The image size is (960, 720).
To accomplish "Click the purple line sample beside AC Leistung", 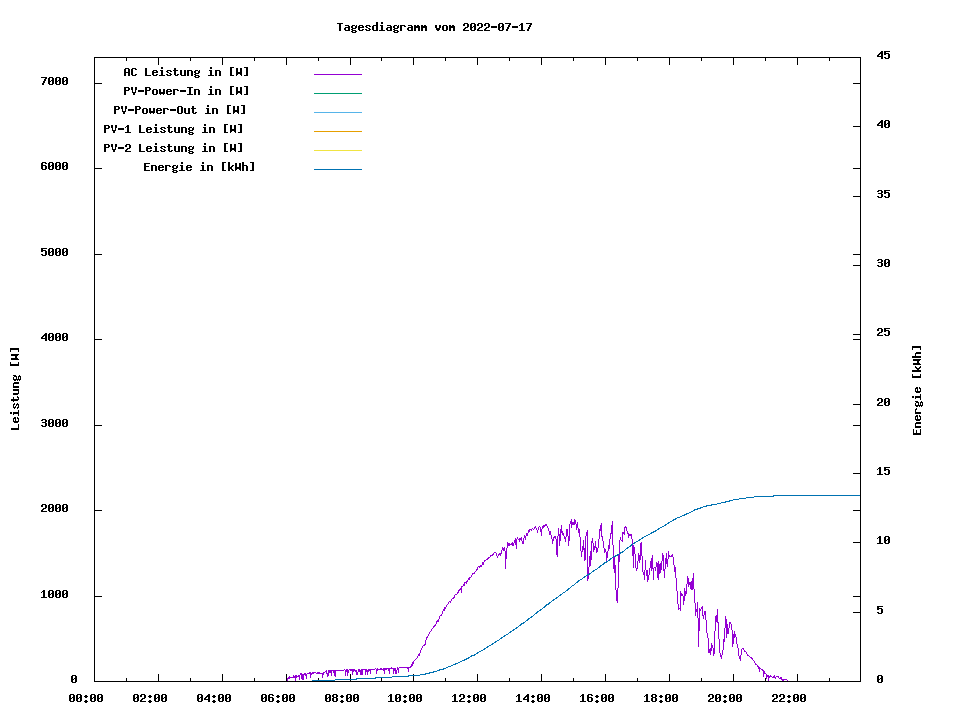I will point(337,74).
